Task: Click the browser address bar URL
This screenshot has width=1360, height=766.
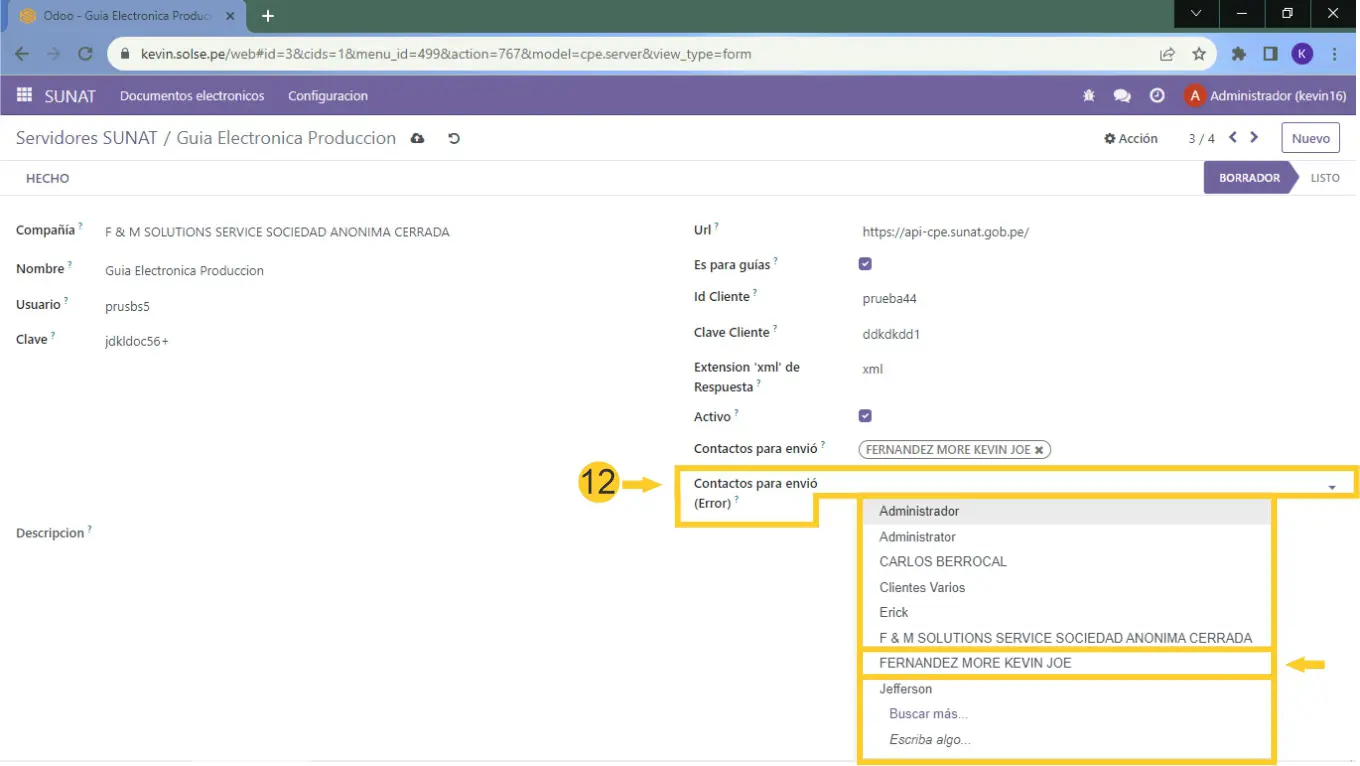Action: coord(446,54)
